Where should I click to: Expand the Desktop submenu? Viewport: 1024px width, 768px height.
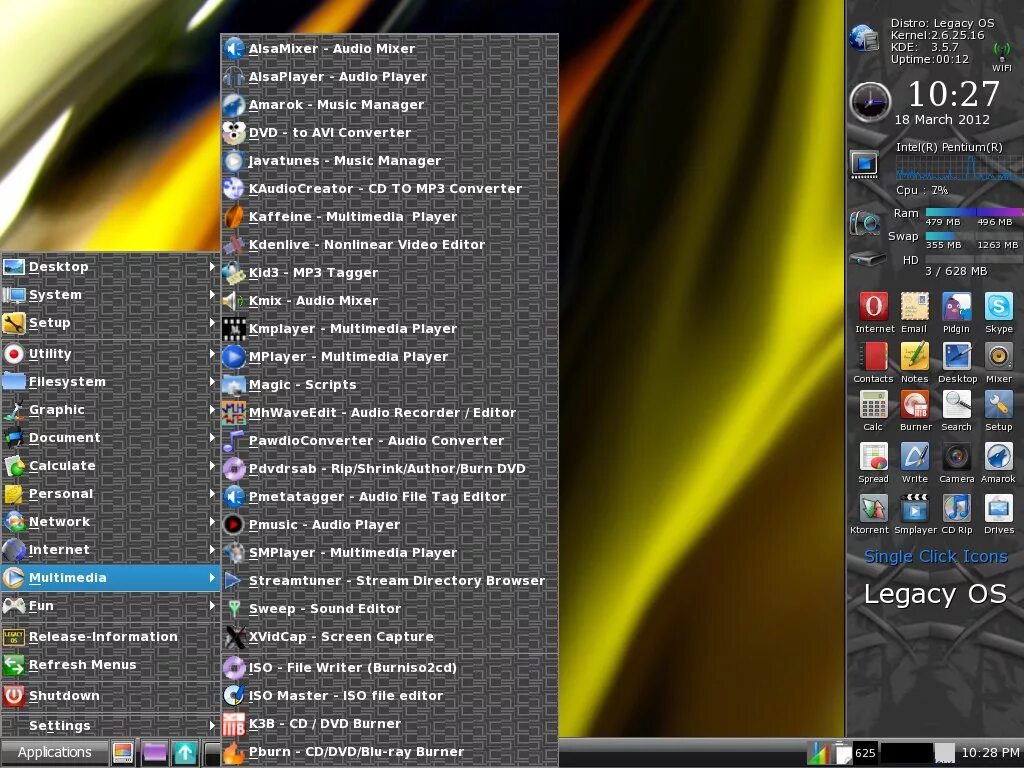110,266
